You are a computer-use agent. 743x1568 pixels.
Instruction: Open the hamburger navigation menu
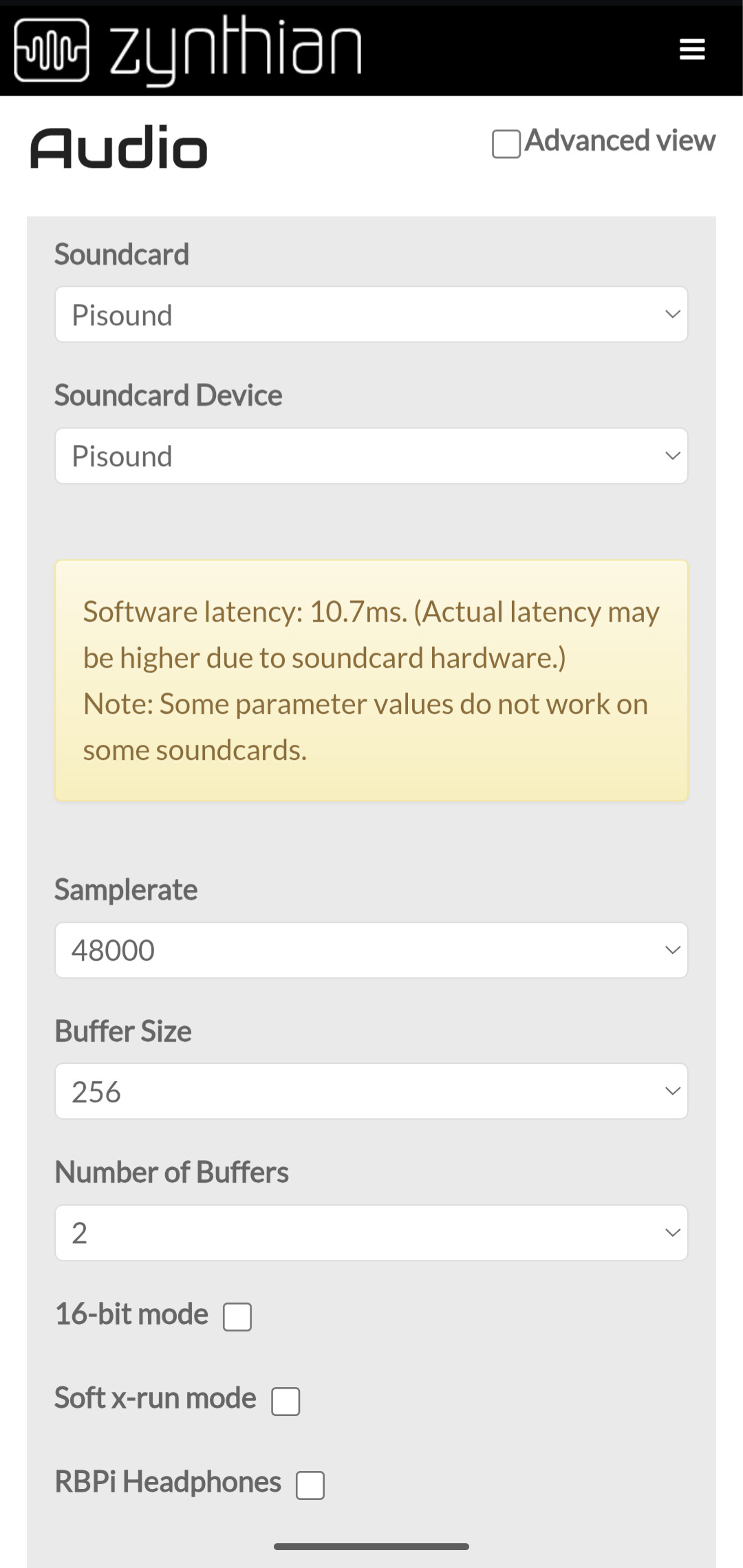click(x=691, y=50)
